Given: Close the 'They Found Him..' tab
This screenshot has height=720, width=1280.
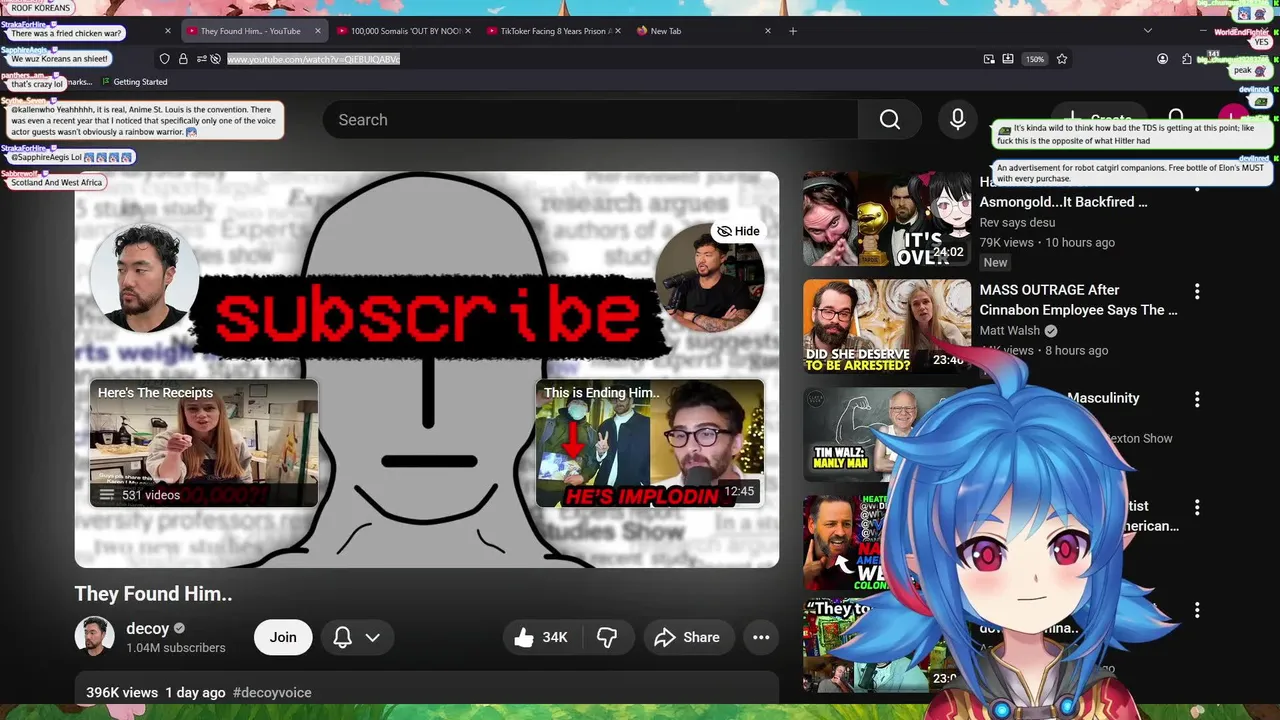Looking at the screenshot, I should pos(318,31).
